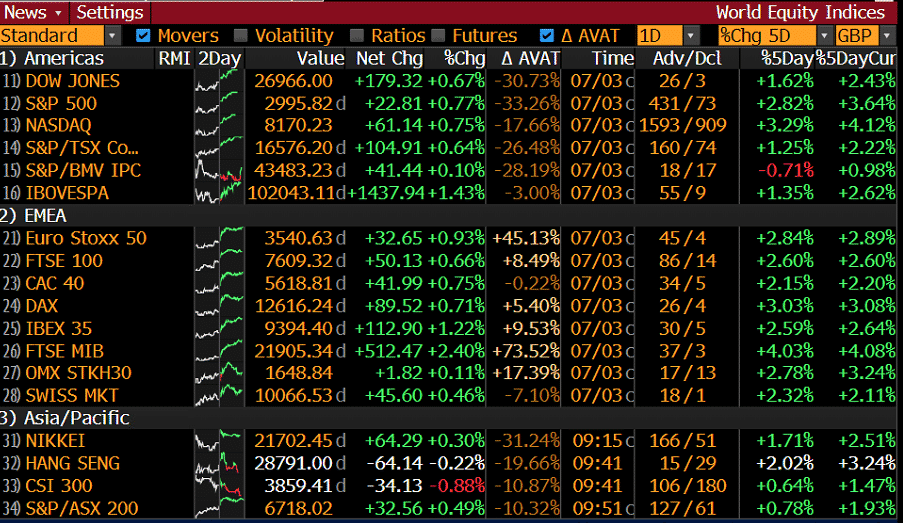This screenshot has width=903, height=523.
Task: Open the DOW JONES 2Day sparkline chart
Action: coord(219,81)
